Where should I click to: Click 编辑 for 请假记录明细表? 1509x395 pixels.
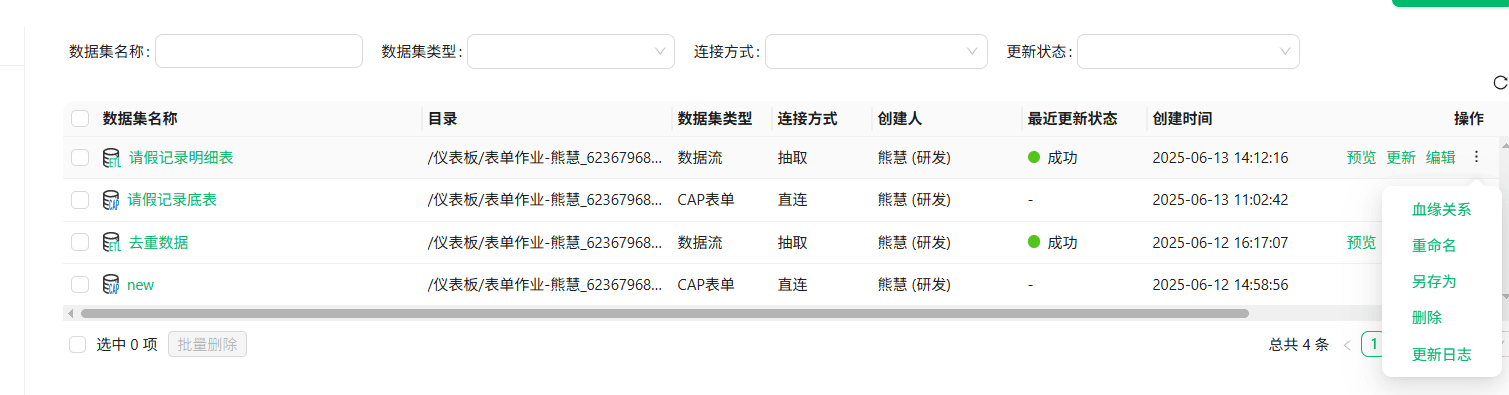coord(1440,157)
